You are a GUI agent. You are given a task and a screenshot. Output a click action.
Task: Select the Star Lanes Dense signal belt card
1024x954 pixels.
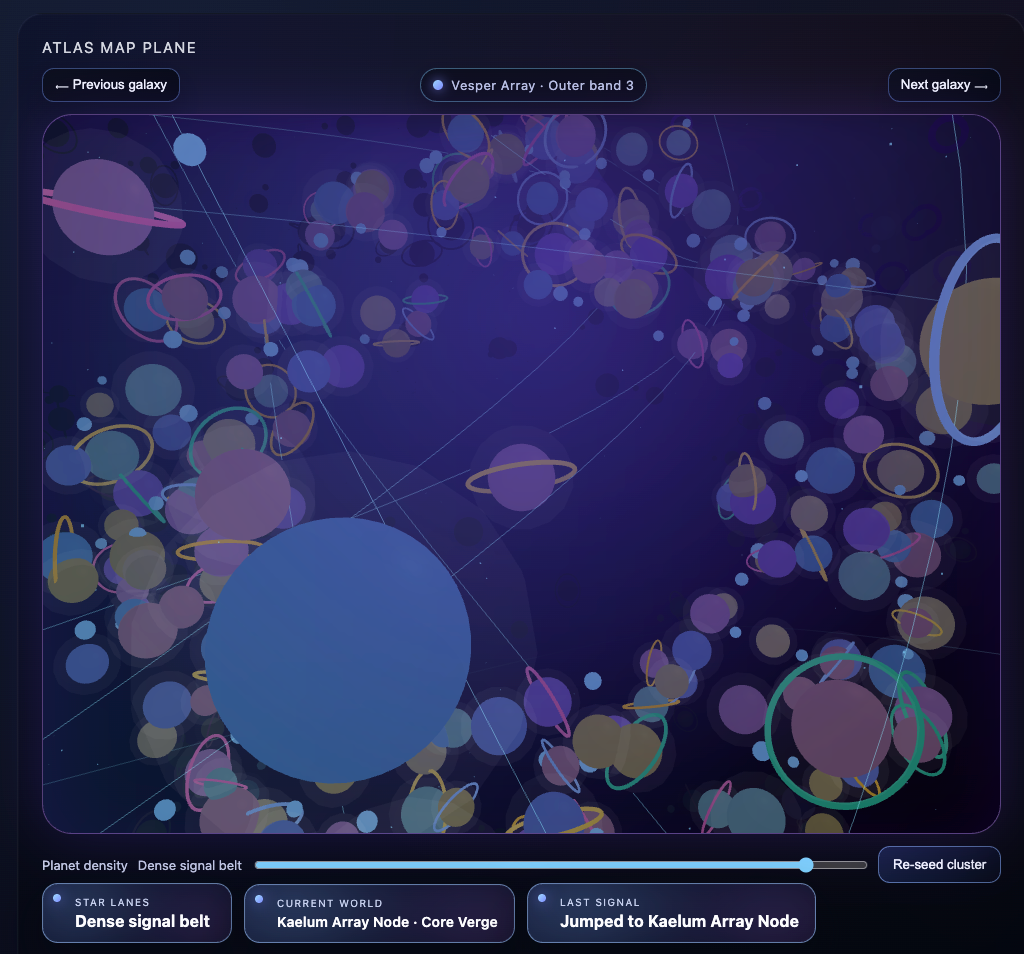(138, 913)
